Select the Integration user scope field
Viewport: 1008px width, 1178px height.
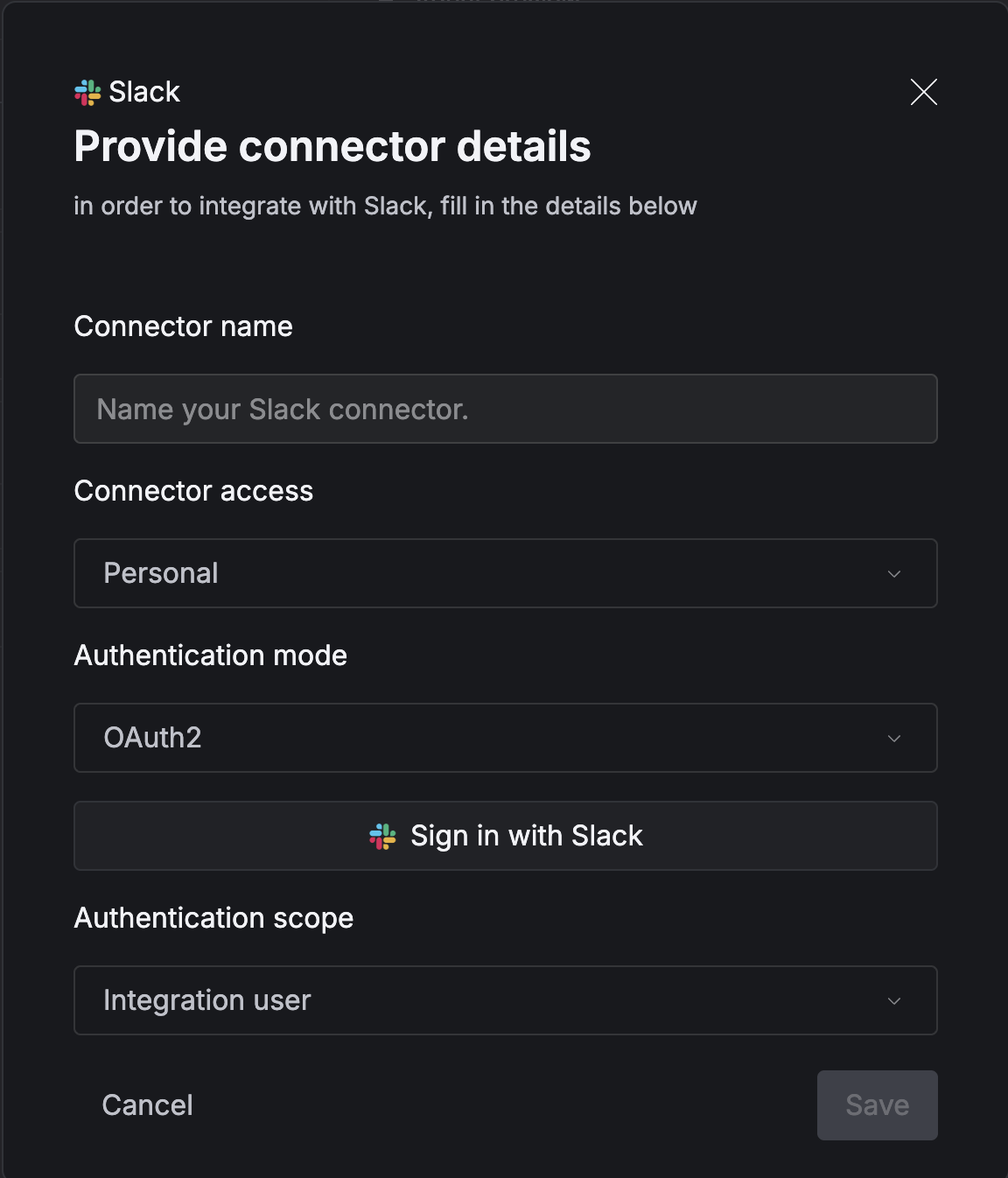point(506,1000)
